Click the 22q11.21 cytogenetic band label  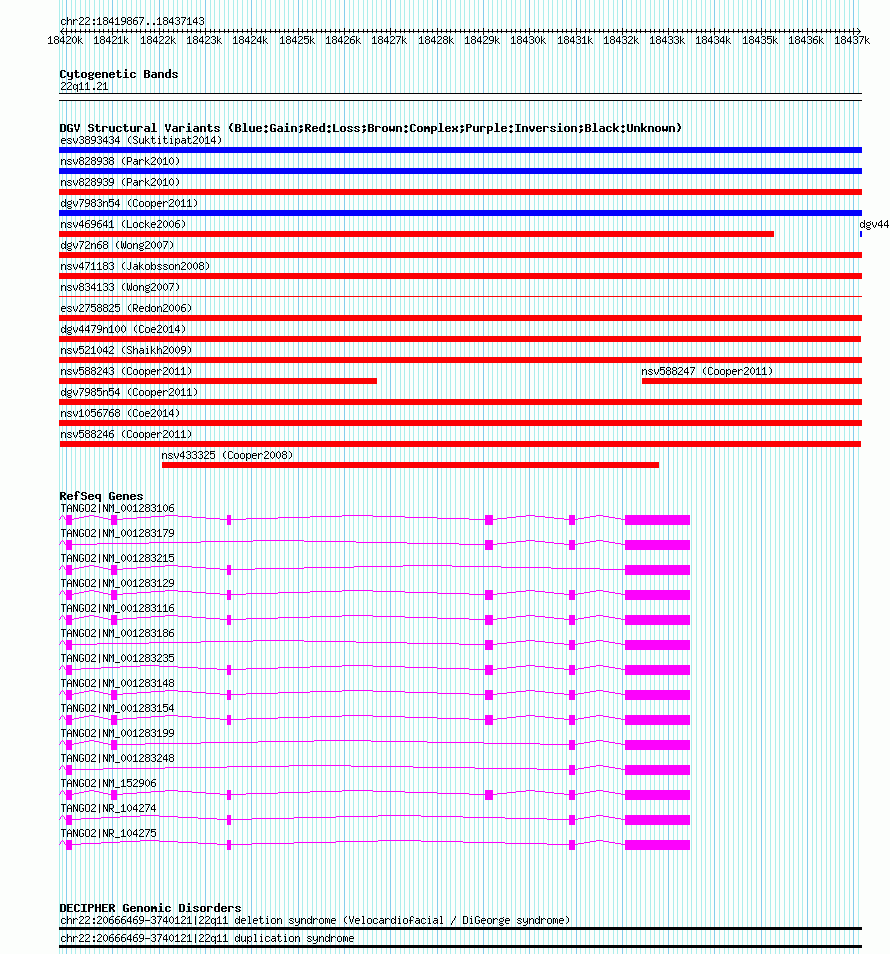tap(84, 86)
